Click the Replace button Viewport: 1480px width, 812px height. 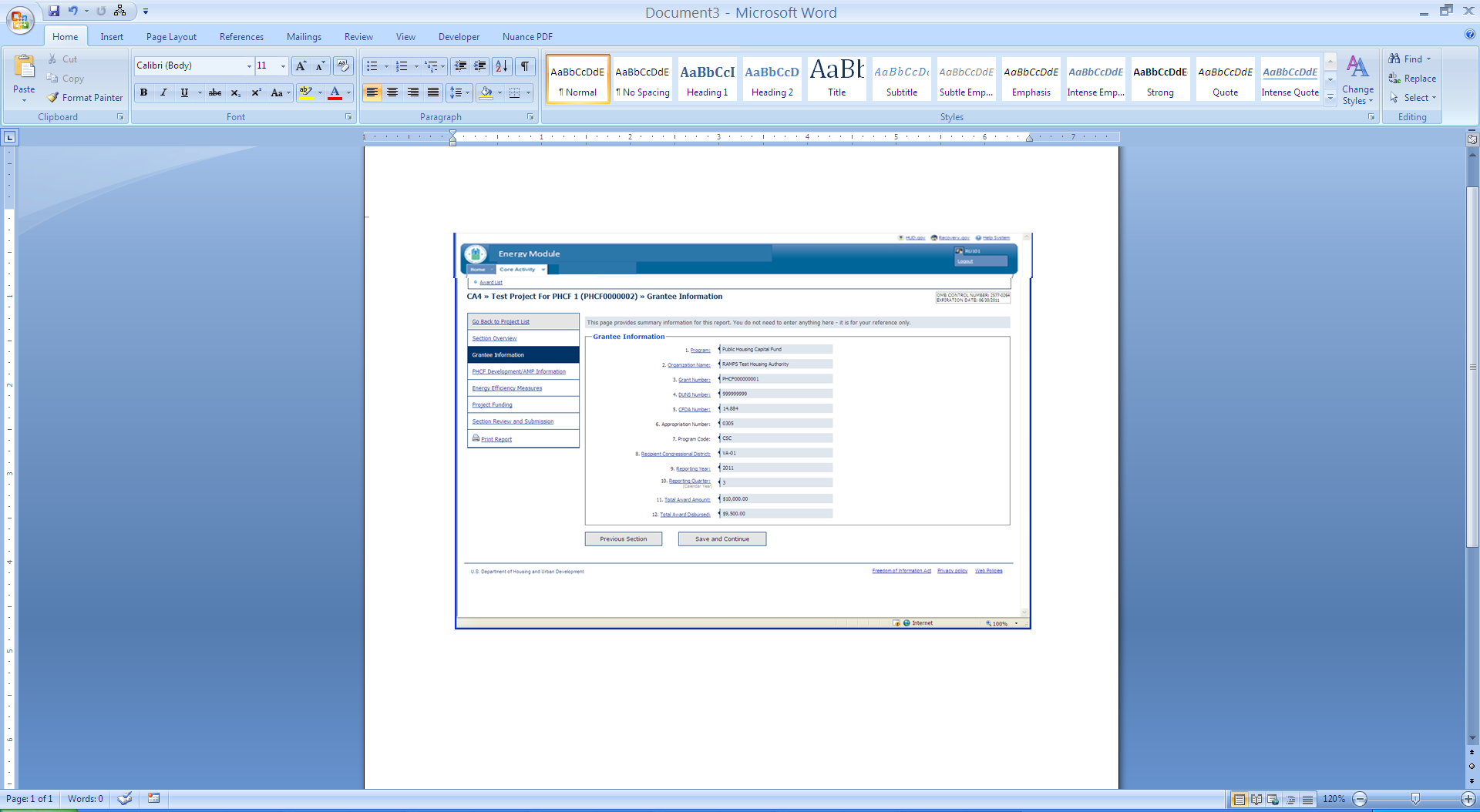pyautogui.click(x=1412, y=79)
